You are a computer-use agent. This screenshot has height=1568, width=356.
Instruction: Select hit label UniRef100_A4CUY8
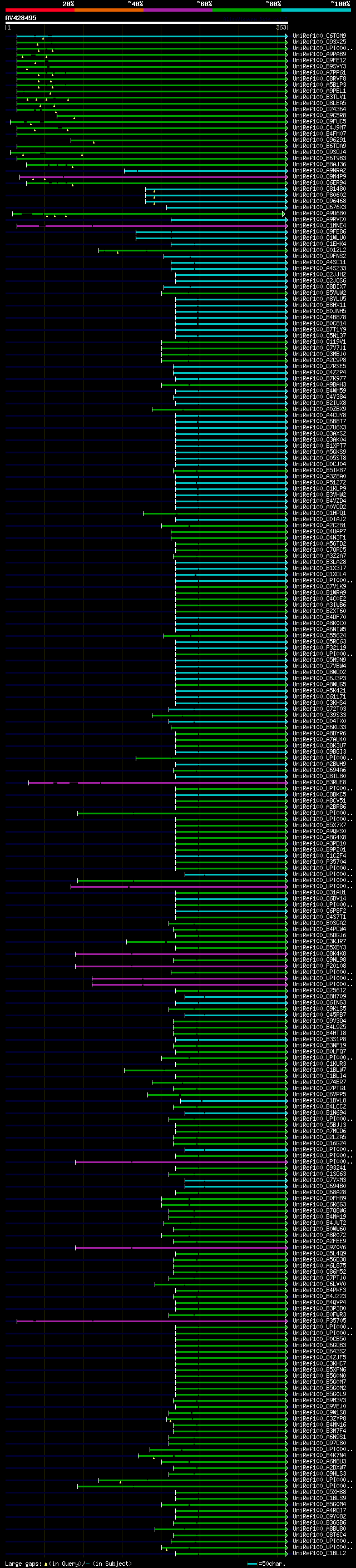click(319, 415)
